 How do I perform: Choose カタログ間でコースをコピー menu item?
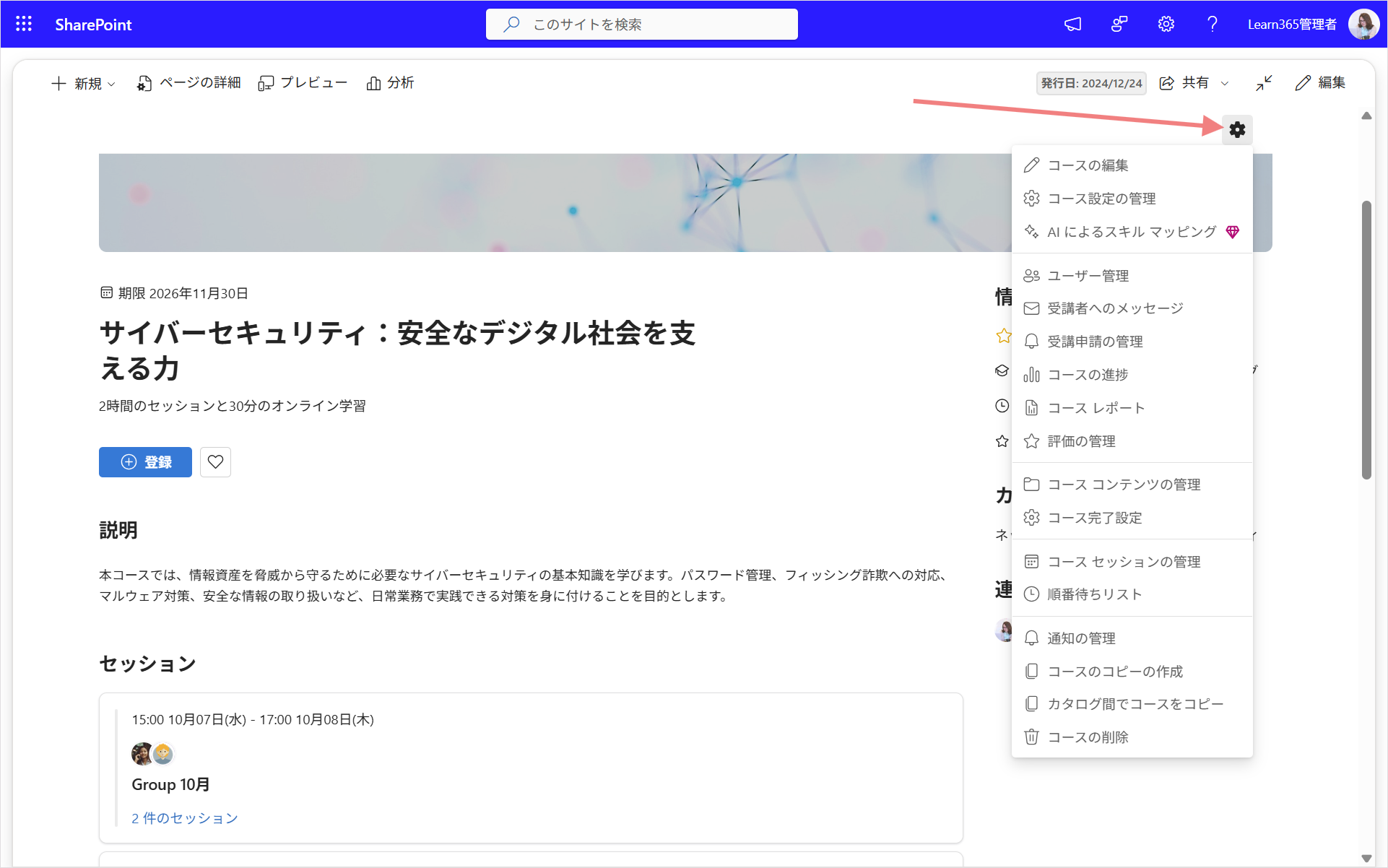point(1132,704)
